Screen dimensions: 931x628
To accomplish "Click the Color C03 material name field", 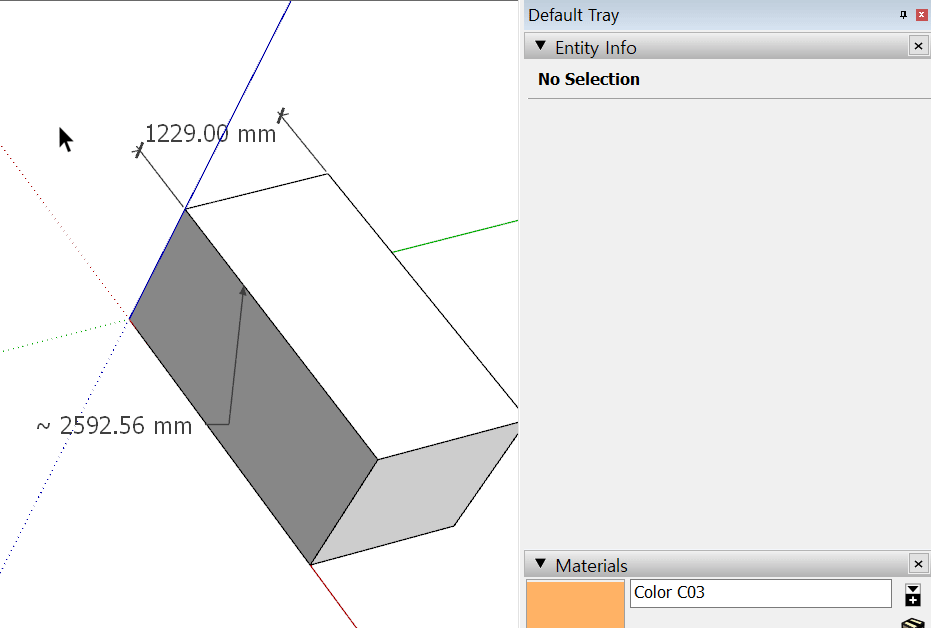I will coord(761,593).
